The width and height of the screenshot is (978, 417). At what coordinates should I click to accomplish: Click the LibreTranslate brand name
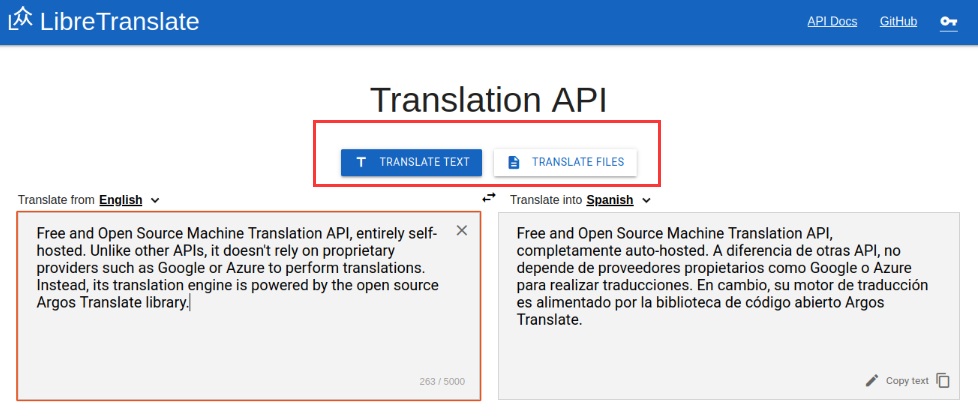point(120,22)
